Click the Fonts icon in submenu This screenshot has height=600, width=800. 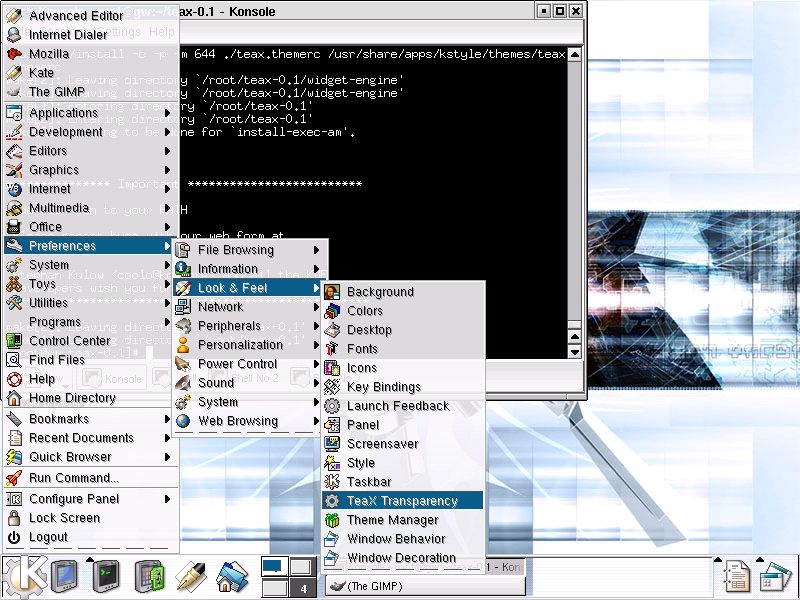pos(332,349)
